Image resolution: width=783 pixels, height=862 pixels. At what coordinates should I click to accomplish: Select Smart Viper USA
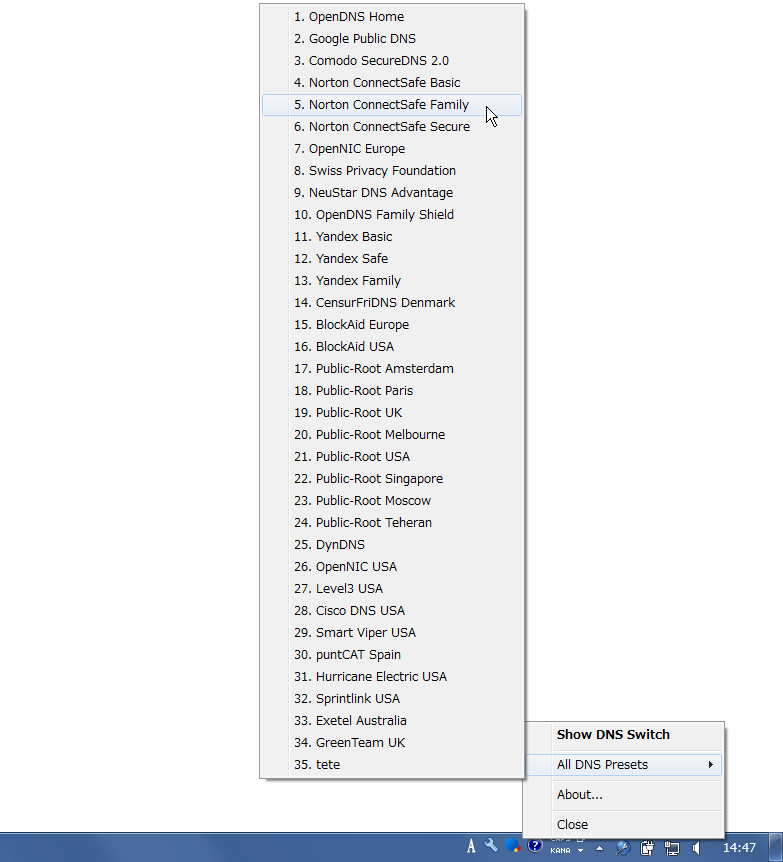point(392,633)
